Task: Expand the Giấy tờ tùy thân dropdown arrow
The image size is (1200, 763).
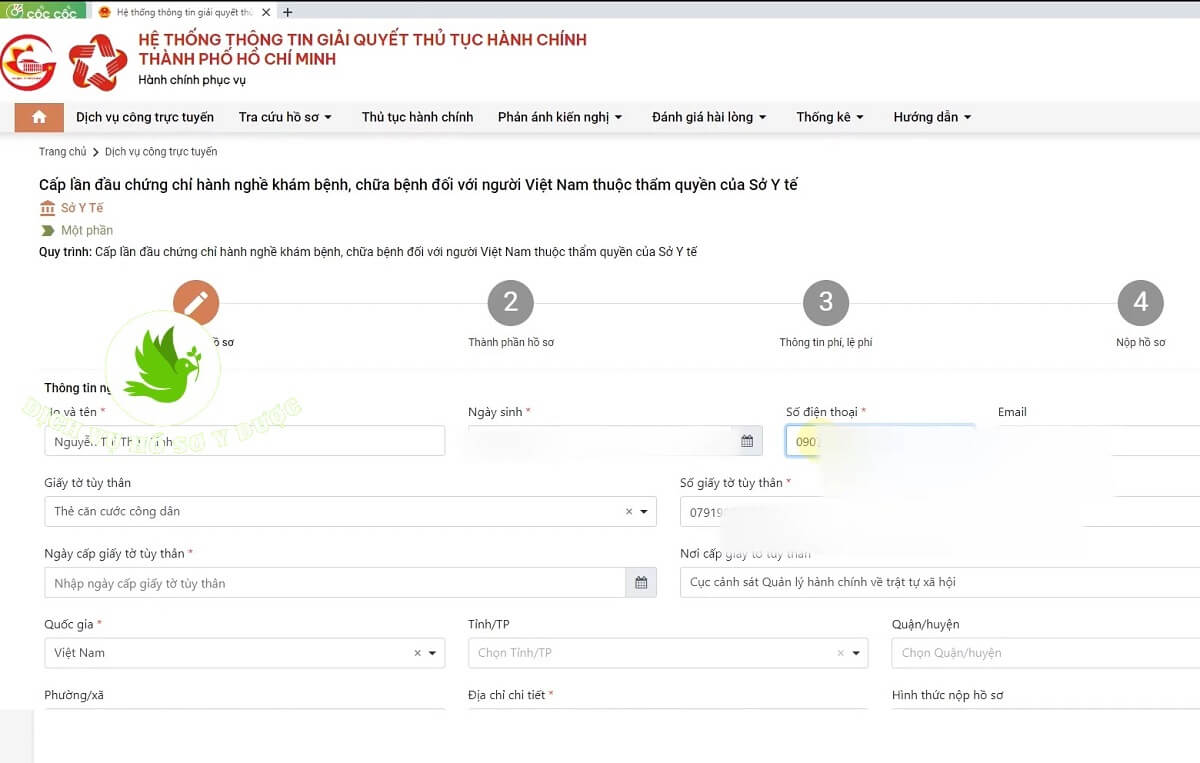Action: point(645,512)
